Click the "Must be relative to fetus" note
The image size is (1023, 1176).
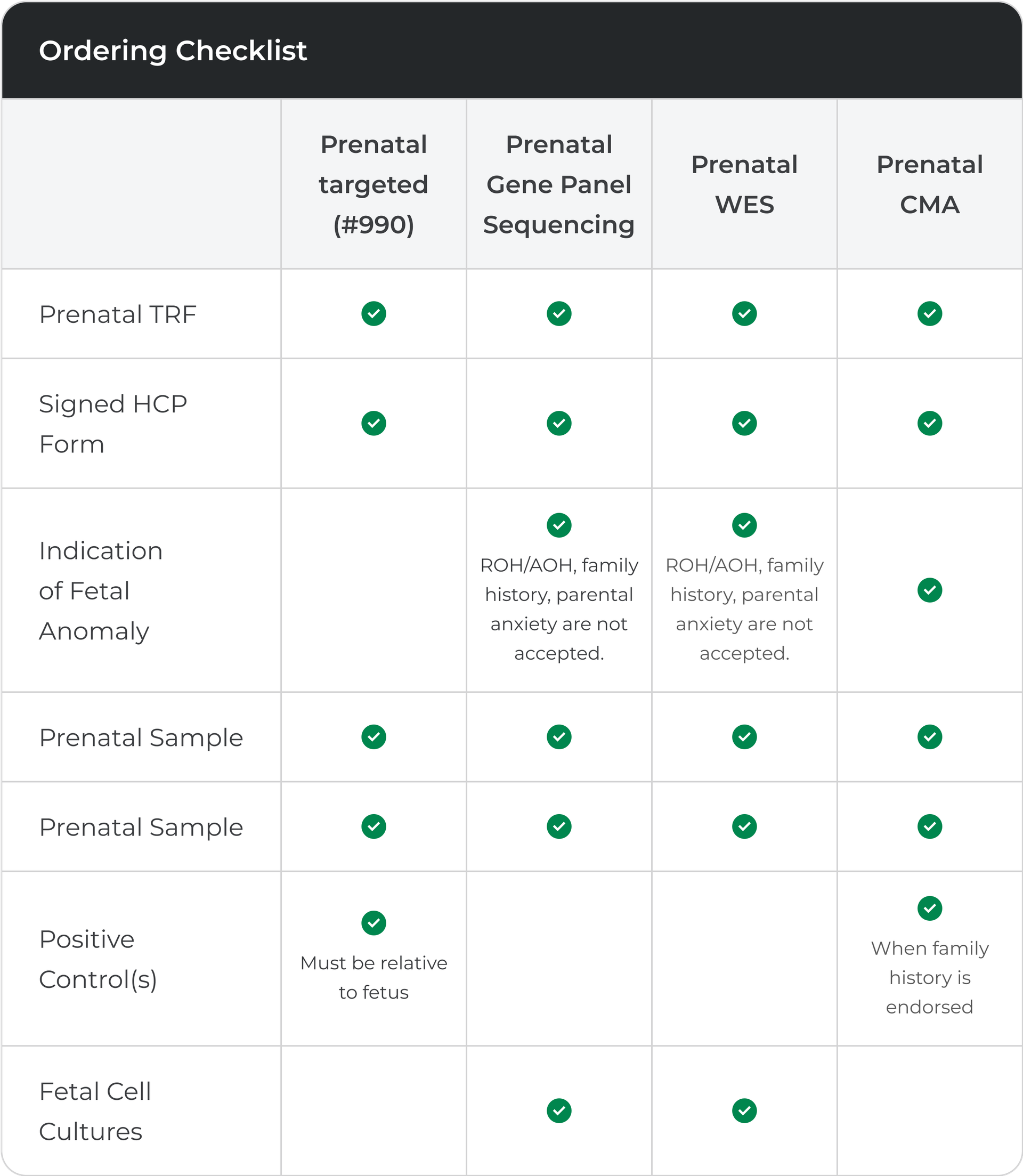tap(374, 977)
